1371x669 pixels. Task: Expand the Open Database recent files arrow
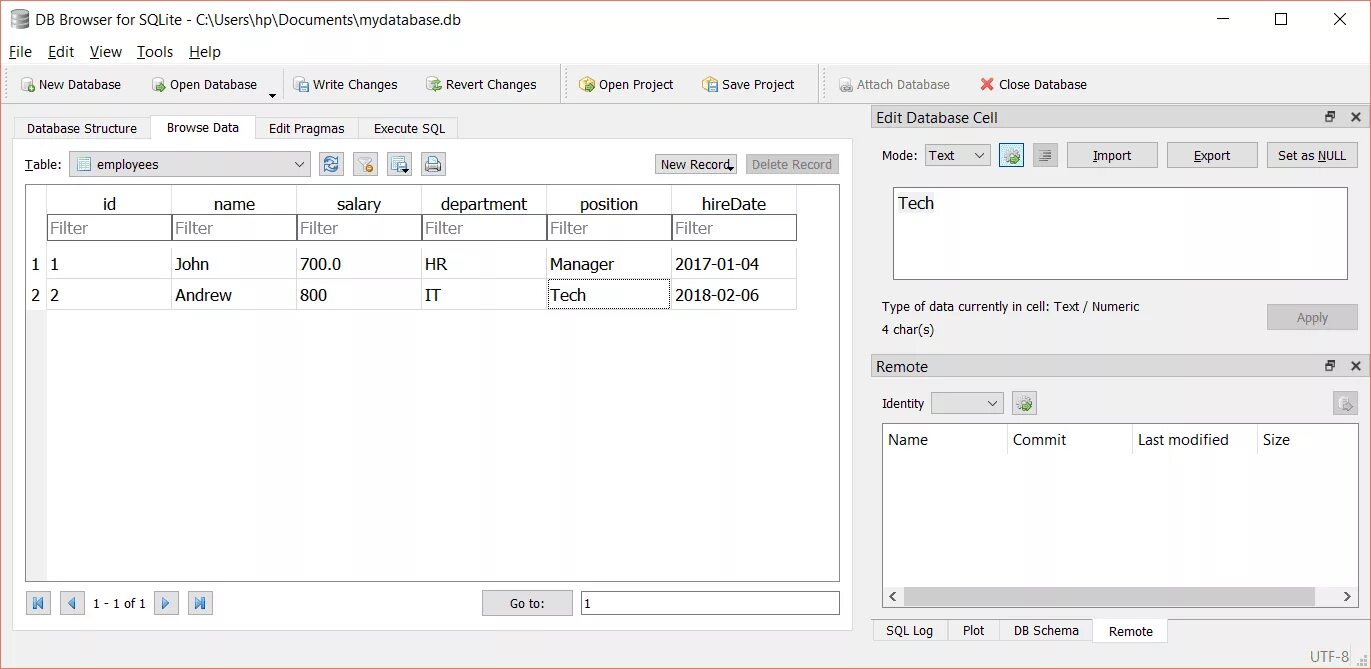click(x=272, y=96)
